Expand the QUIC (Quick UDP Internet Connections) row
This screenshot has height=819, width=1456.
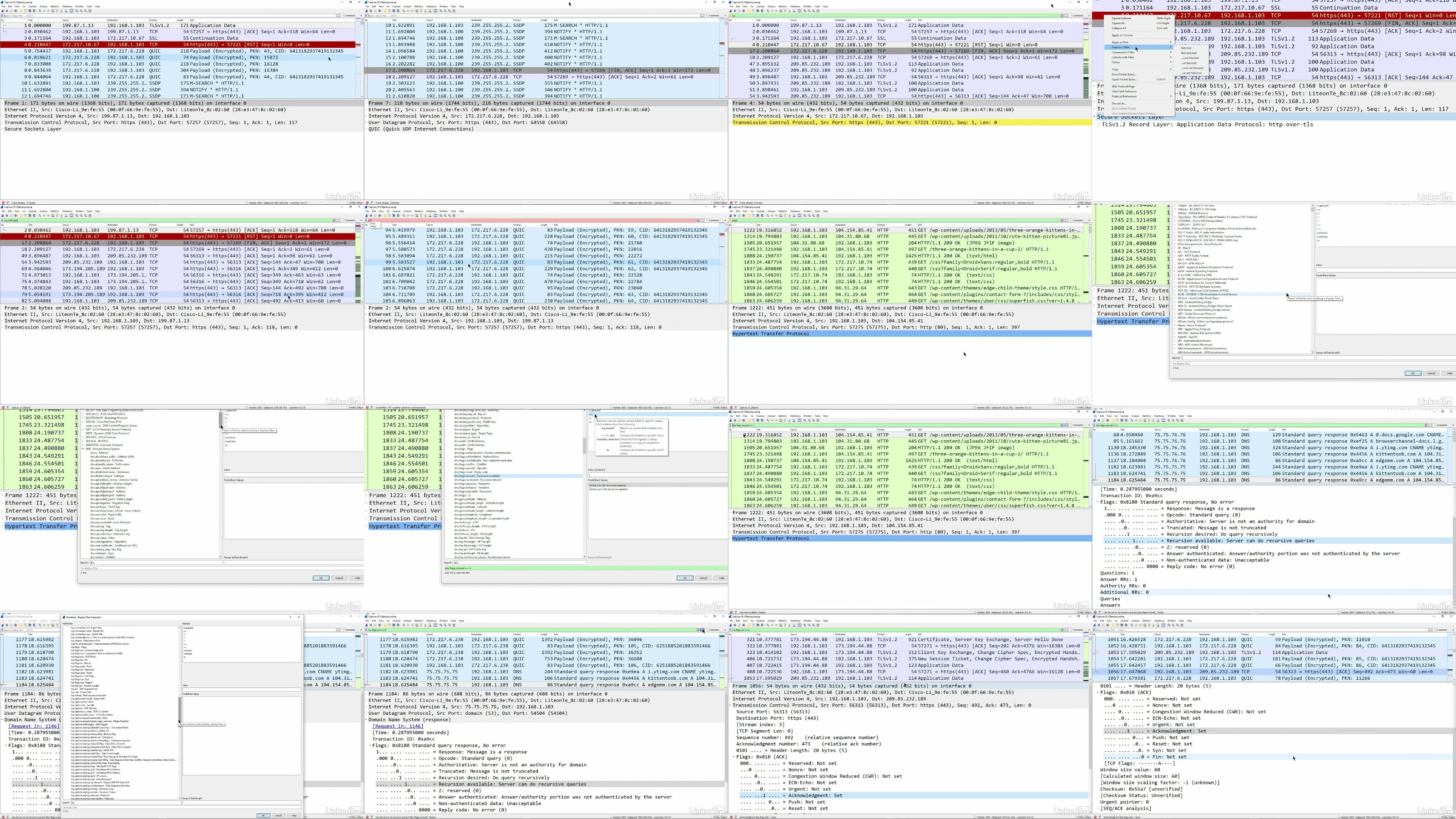(366, 129)
